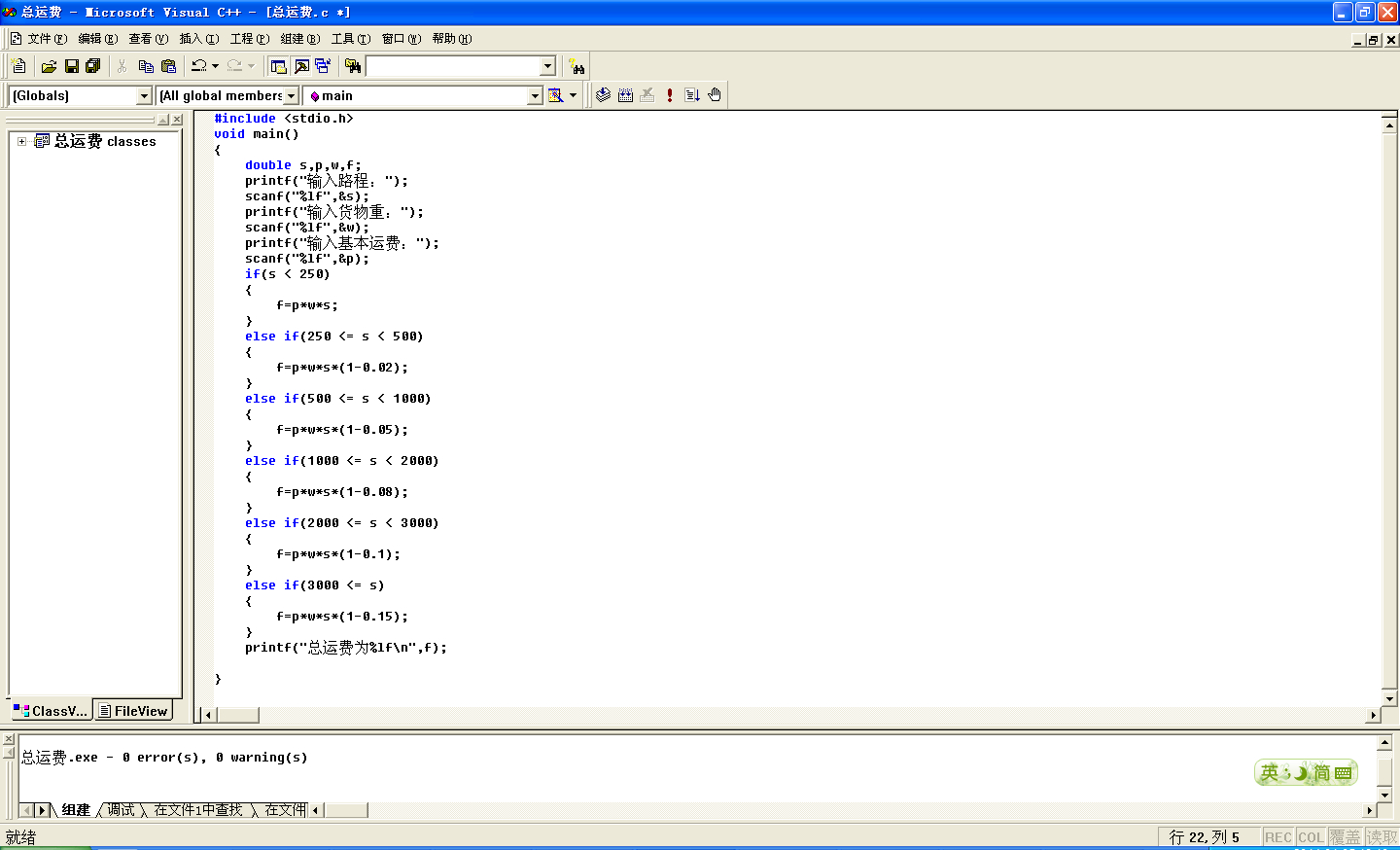
Task: Select the 调试 output tab
Action: tap(121, 810)
